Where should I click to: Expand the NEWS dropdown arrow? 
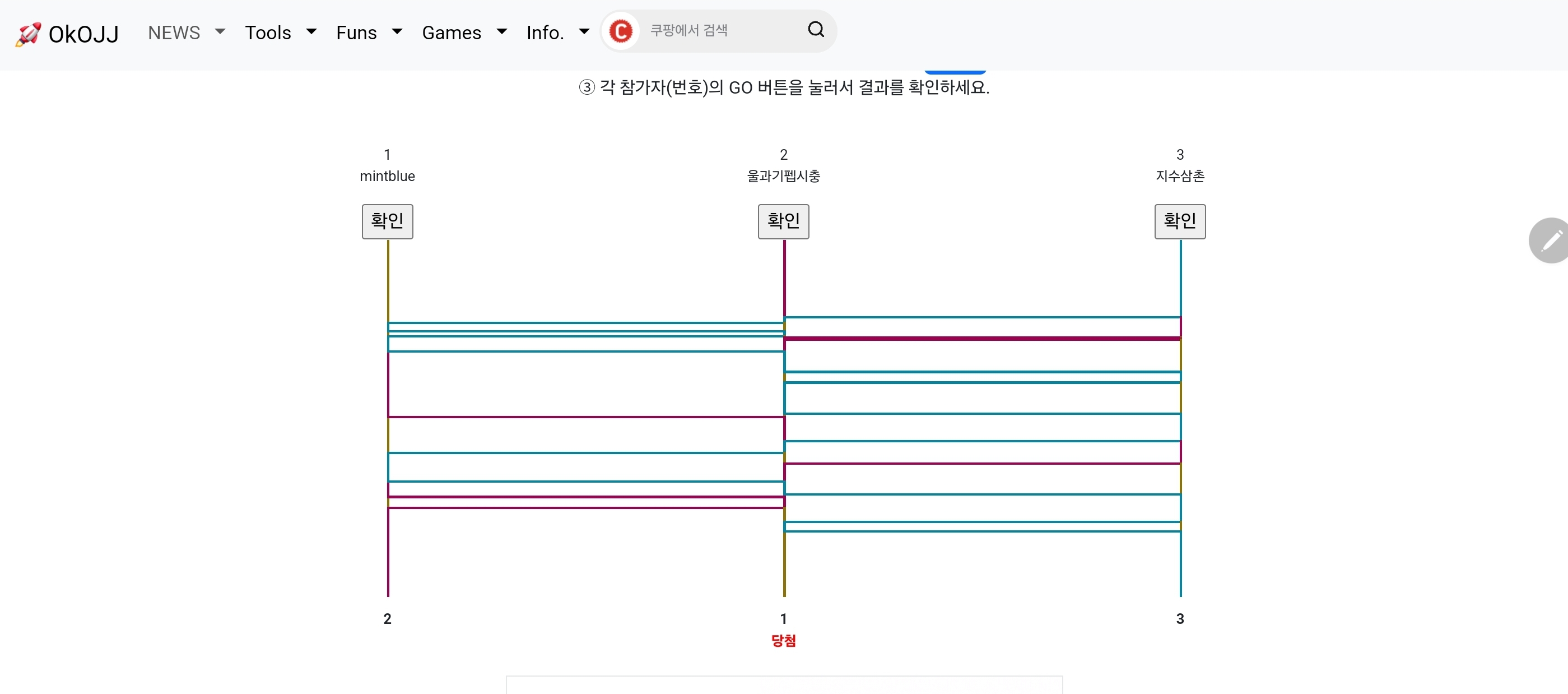220,32
